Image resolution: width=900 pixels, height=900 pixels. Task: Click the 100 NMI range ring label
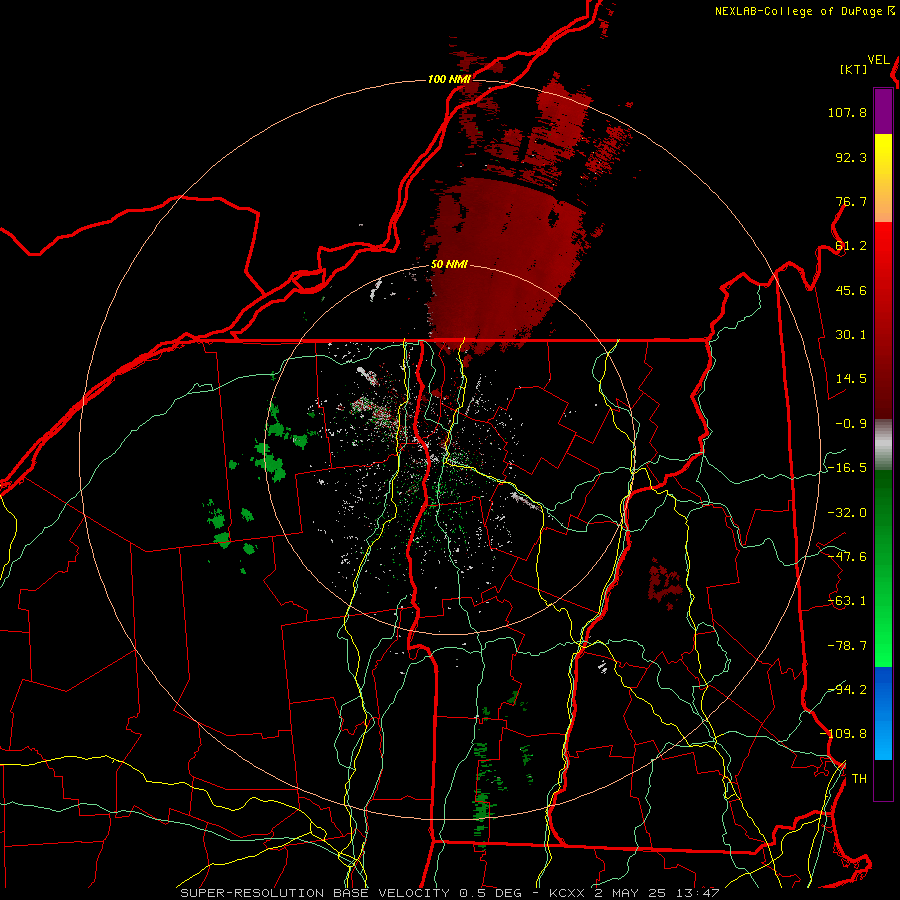coord(449,79)
